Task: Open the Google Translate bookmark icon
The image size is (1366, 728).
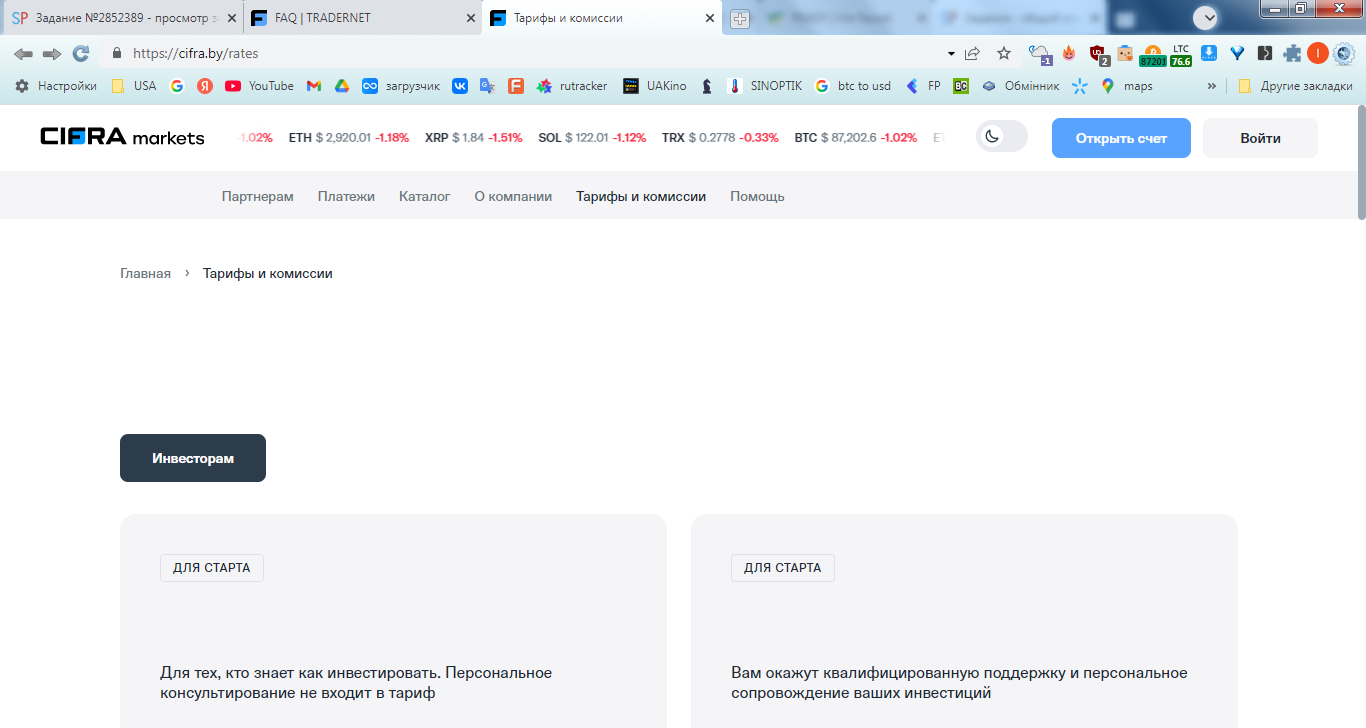Action: pyautogui.click(x=488, y=86)
